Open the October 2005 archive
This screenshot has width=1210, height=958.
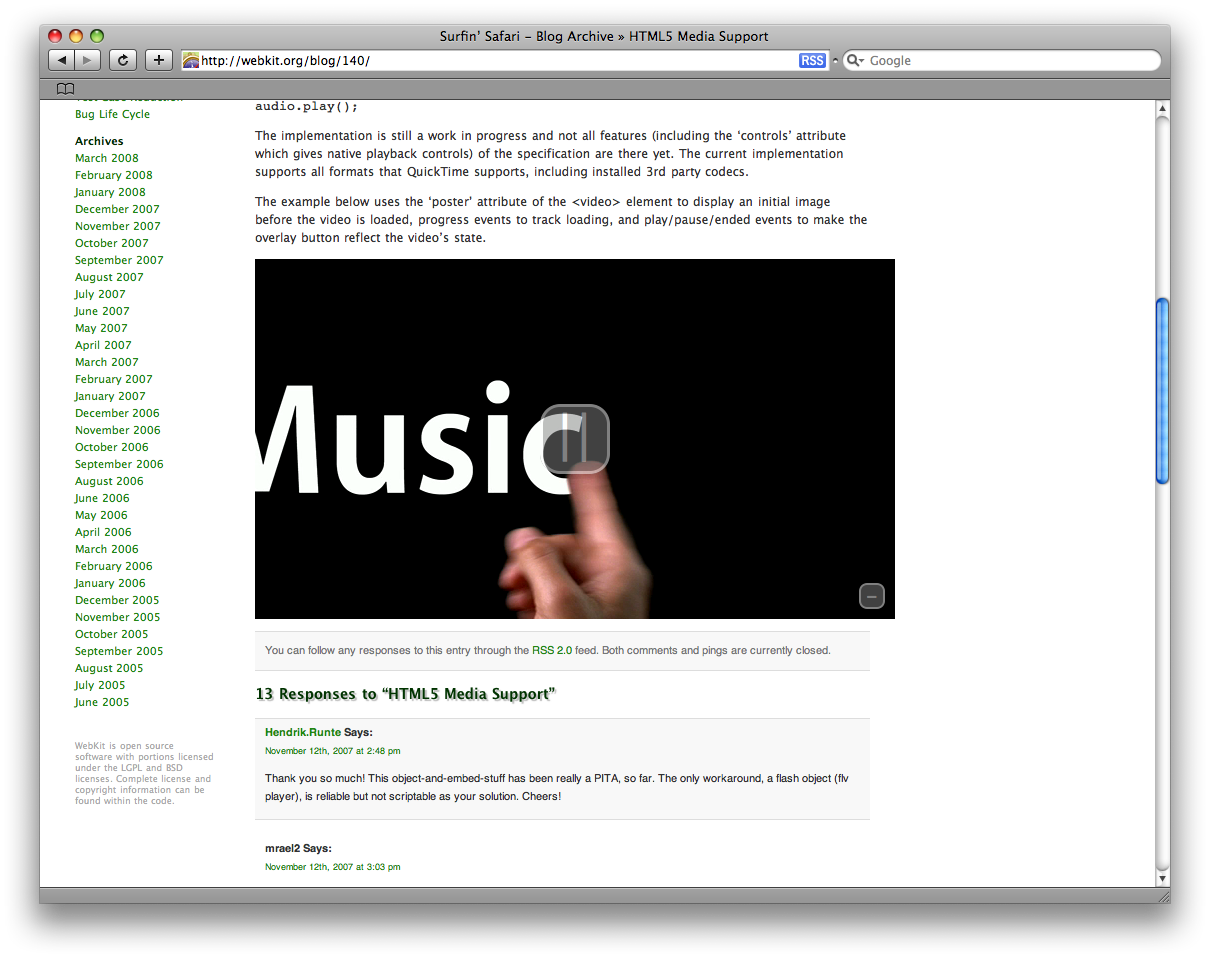coord(112,634)
